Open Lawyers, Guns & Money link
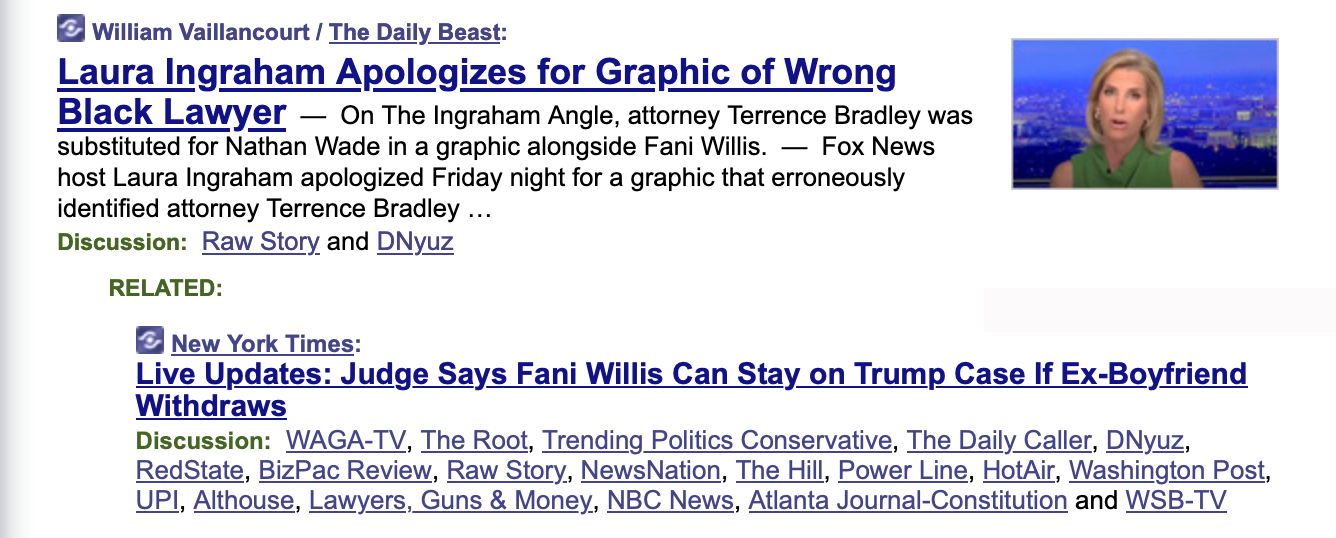1336x538 pixels. (450, 500)
